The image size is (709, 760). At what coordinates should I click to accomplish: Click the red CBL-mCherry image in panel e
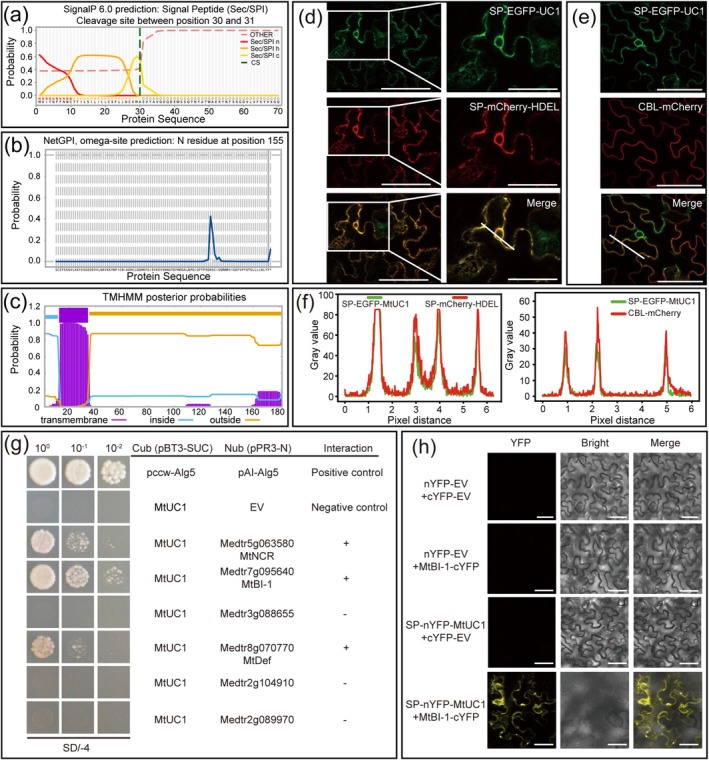(652, 143)
